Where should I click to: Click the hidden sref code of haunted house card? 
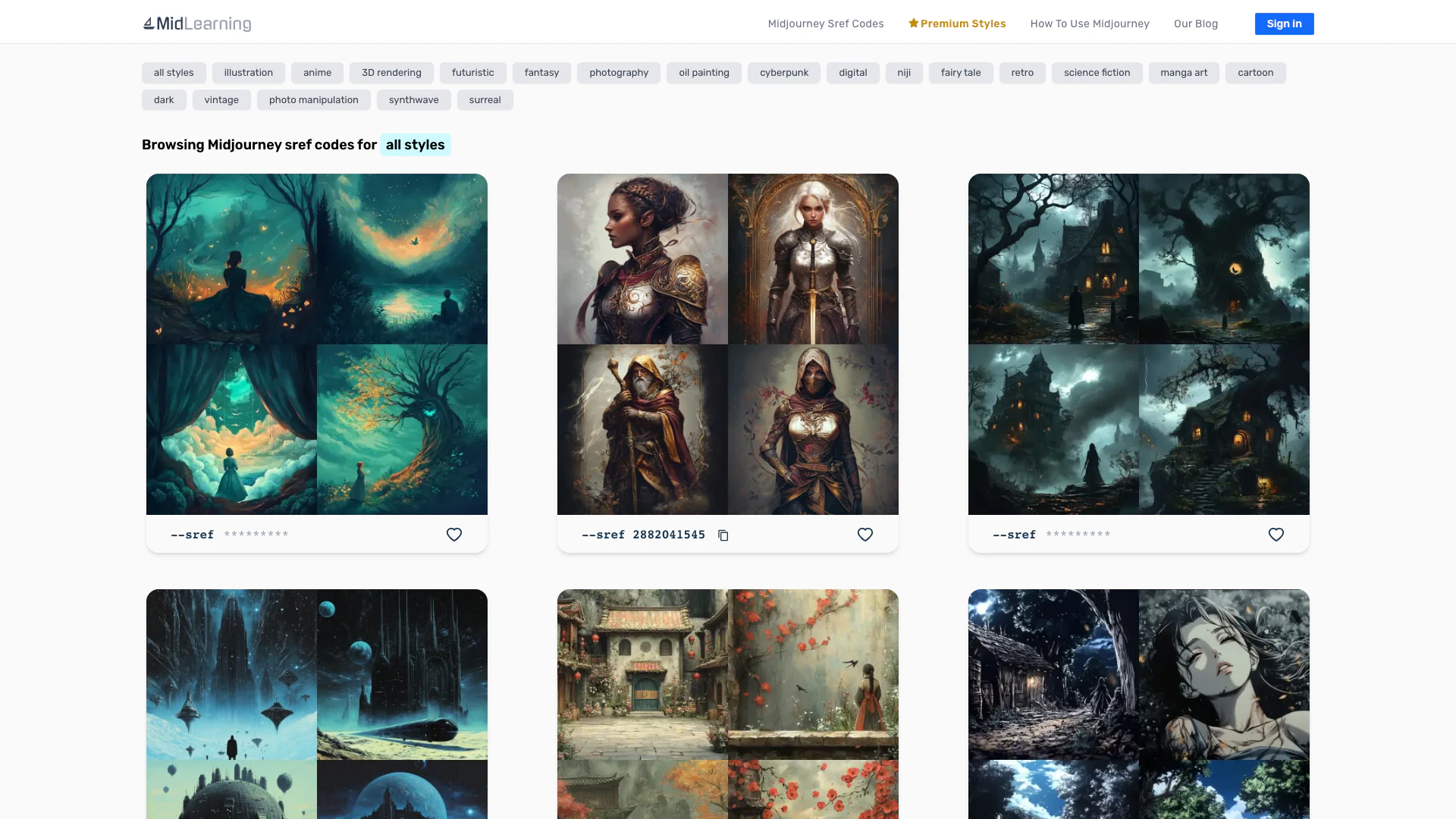(1078, 535)
